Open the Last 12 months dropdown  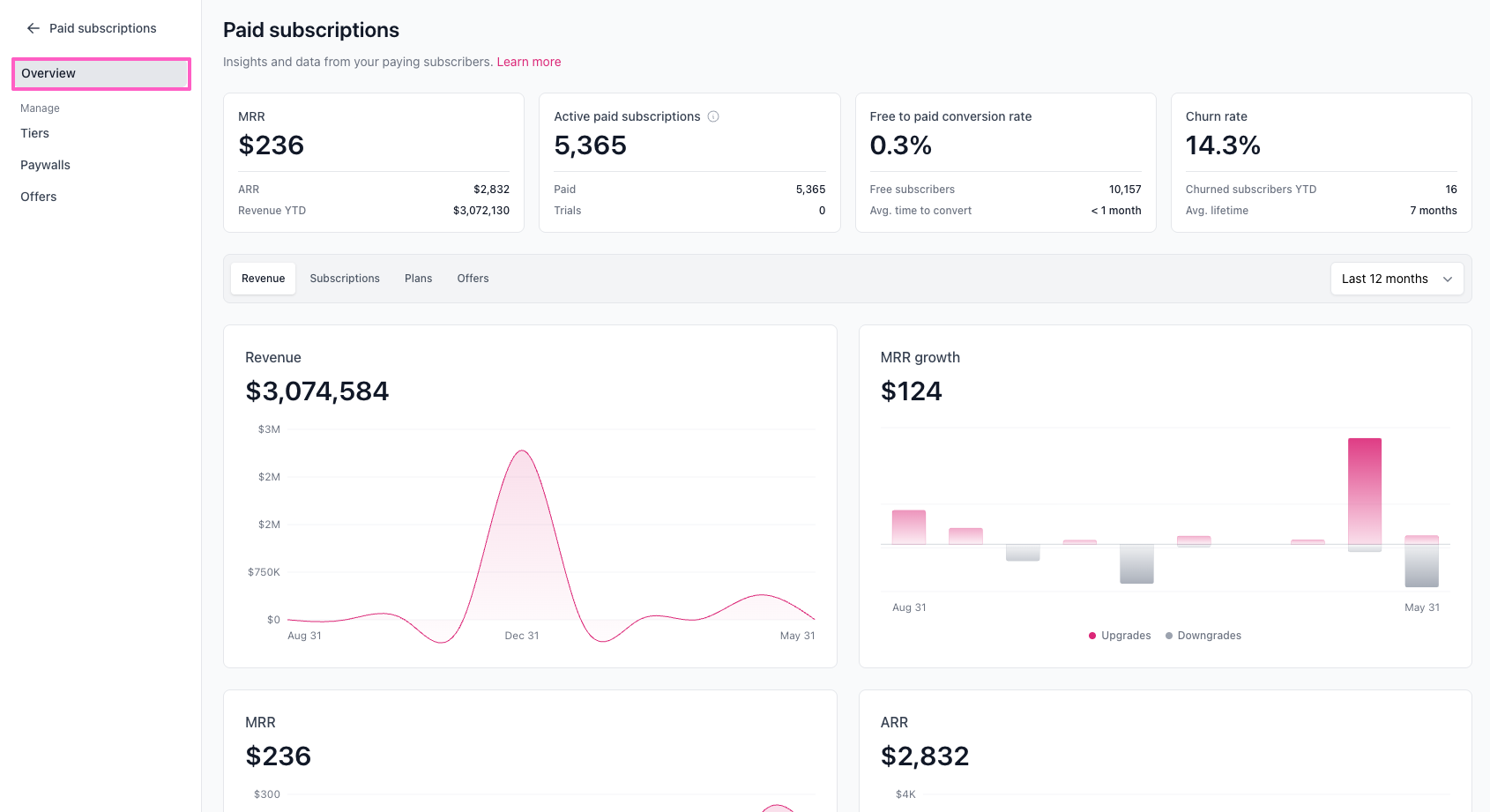tap(1397, 279)
